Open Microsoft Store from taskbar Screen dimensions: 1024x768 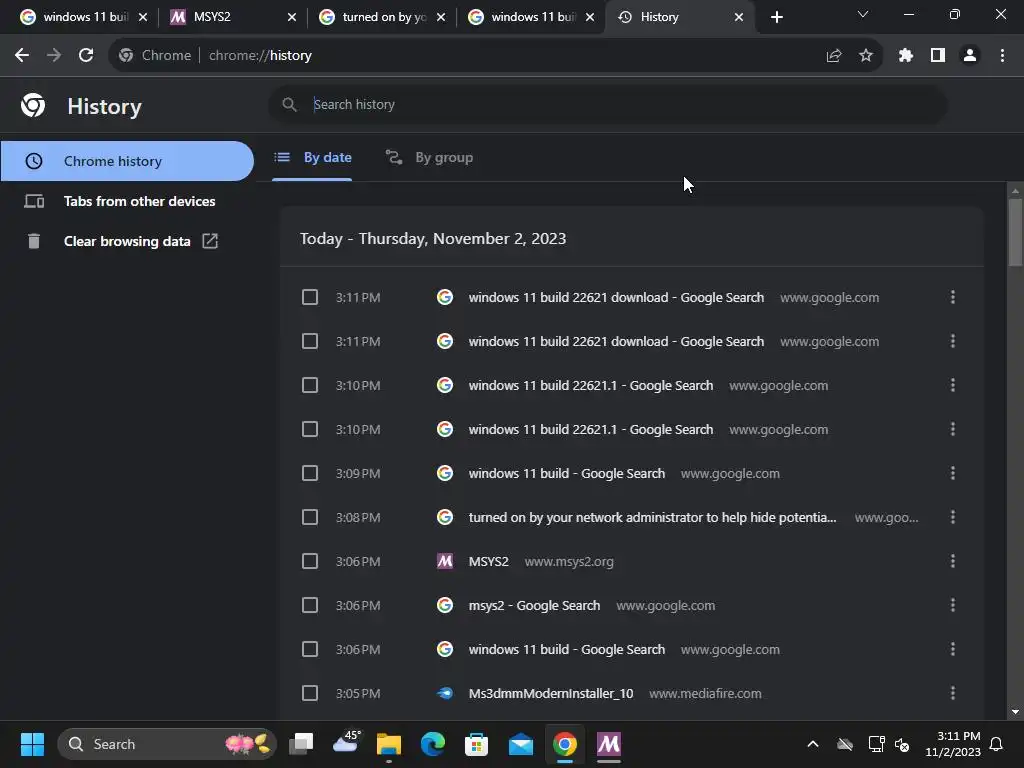tap(477, 744)
